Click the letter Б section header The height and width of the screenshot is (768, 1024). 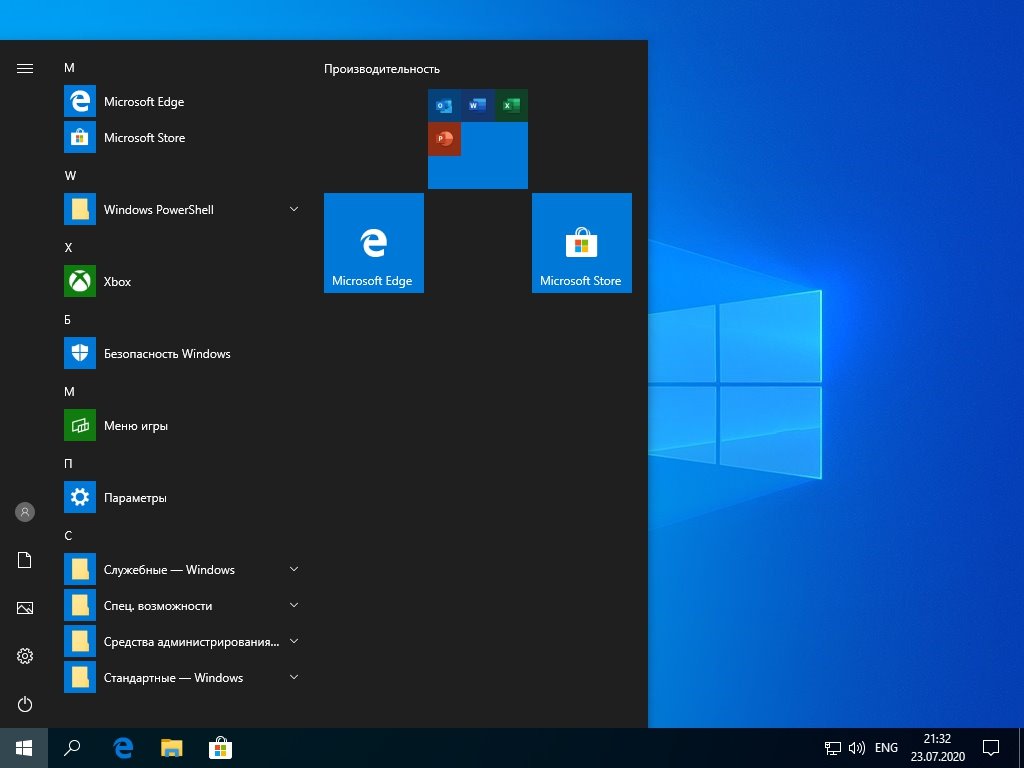tap(68, 320)
